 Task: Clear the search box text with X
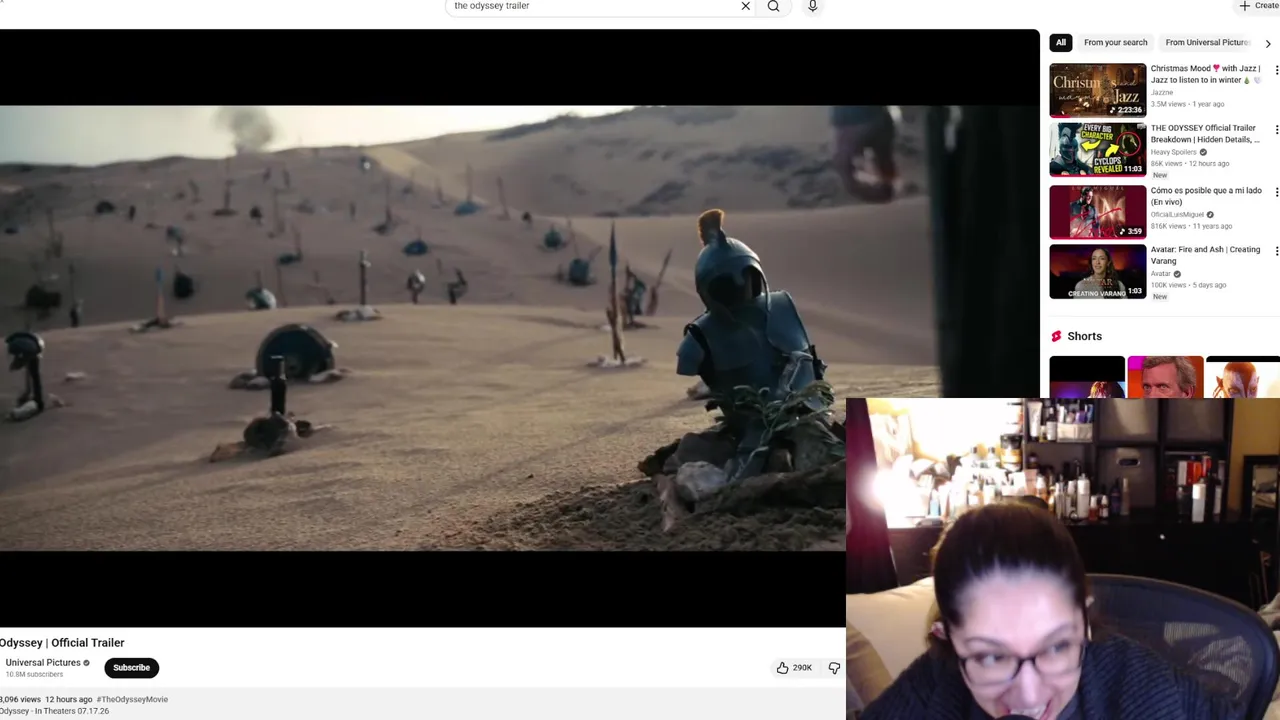745,6
